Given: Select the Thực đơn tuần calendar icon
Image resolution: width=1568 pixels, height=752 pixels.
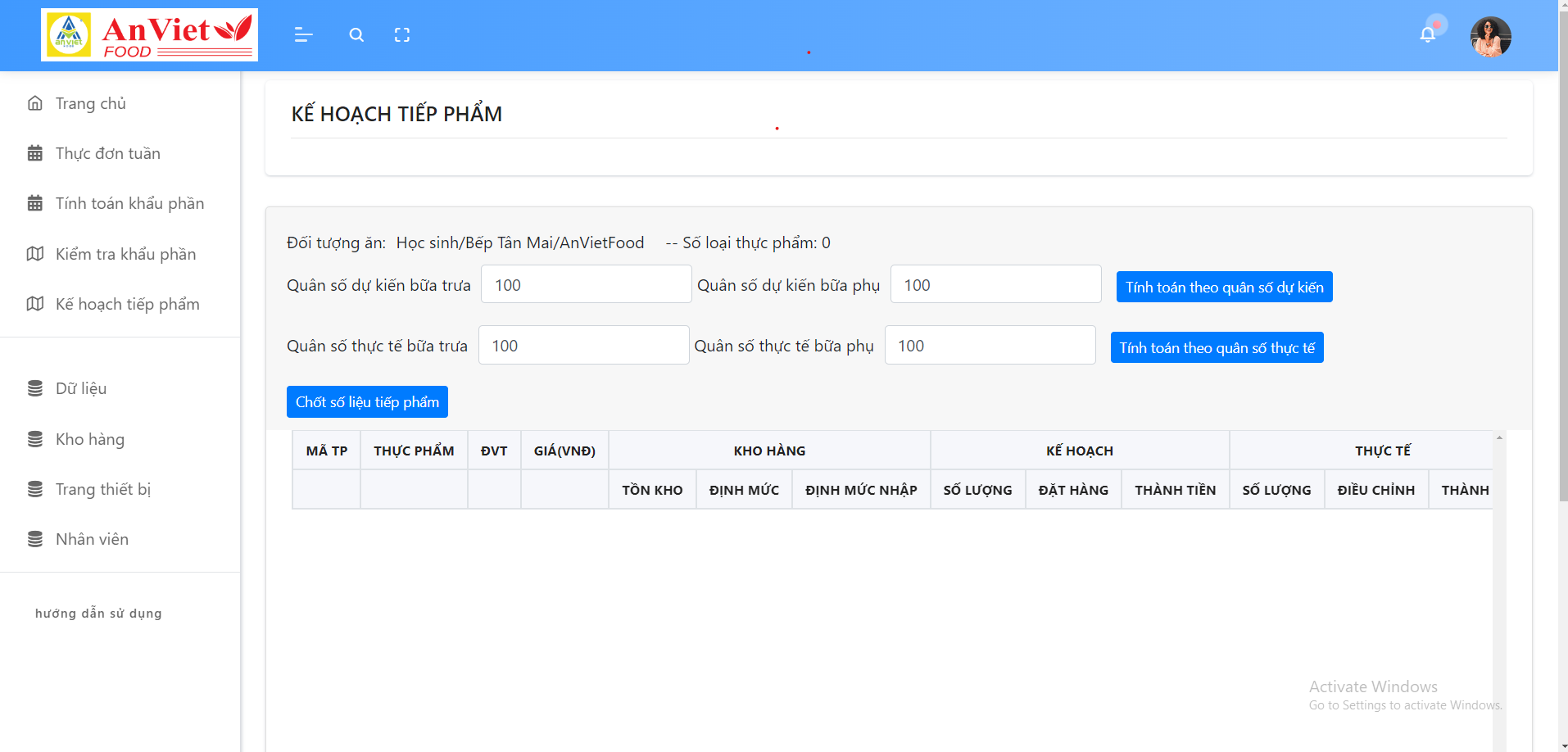Looking at the screenshot, I should (x=34, y=153).
